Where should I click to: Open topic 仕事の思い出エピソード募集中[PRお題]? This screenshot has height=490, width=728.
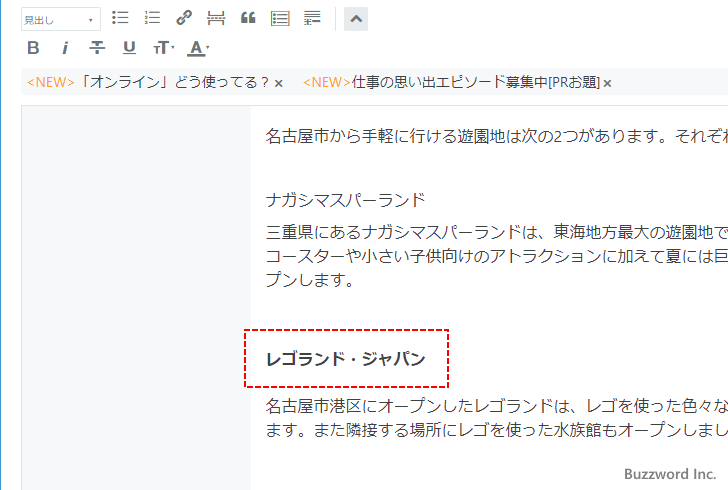pyautogui.click(x=451, y=82)
